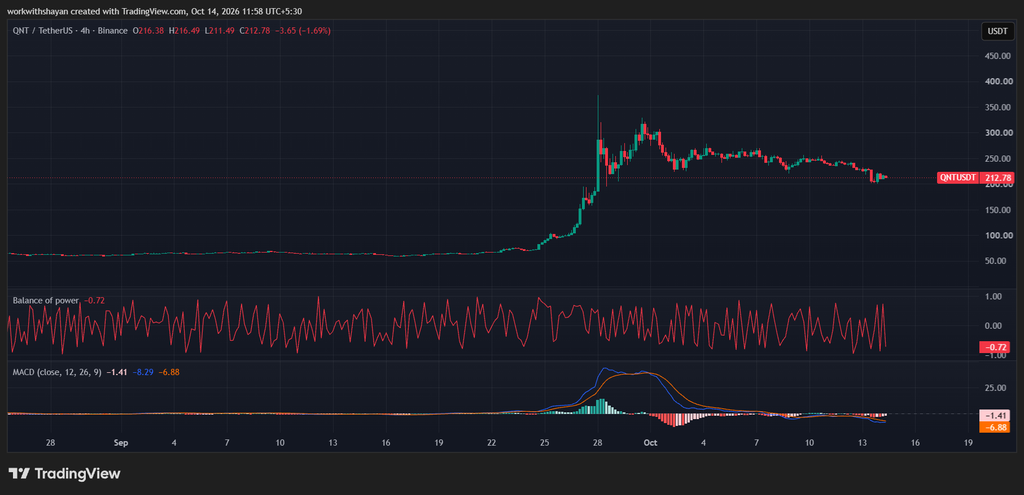Click the O216.38 open value in header
Image resolution: width=1024 pixels, height=495 pixels.
click(x=149, y=31)
